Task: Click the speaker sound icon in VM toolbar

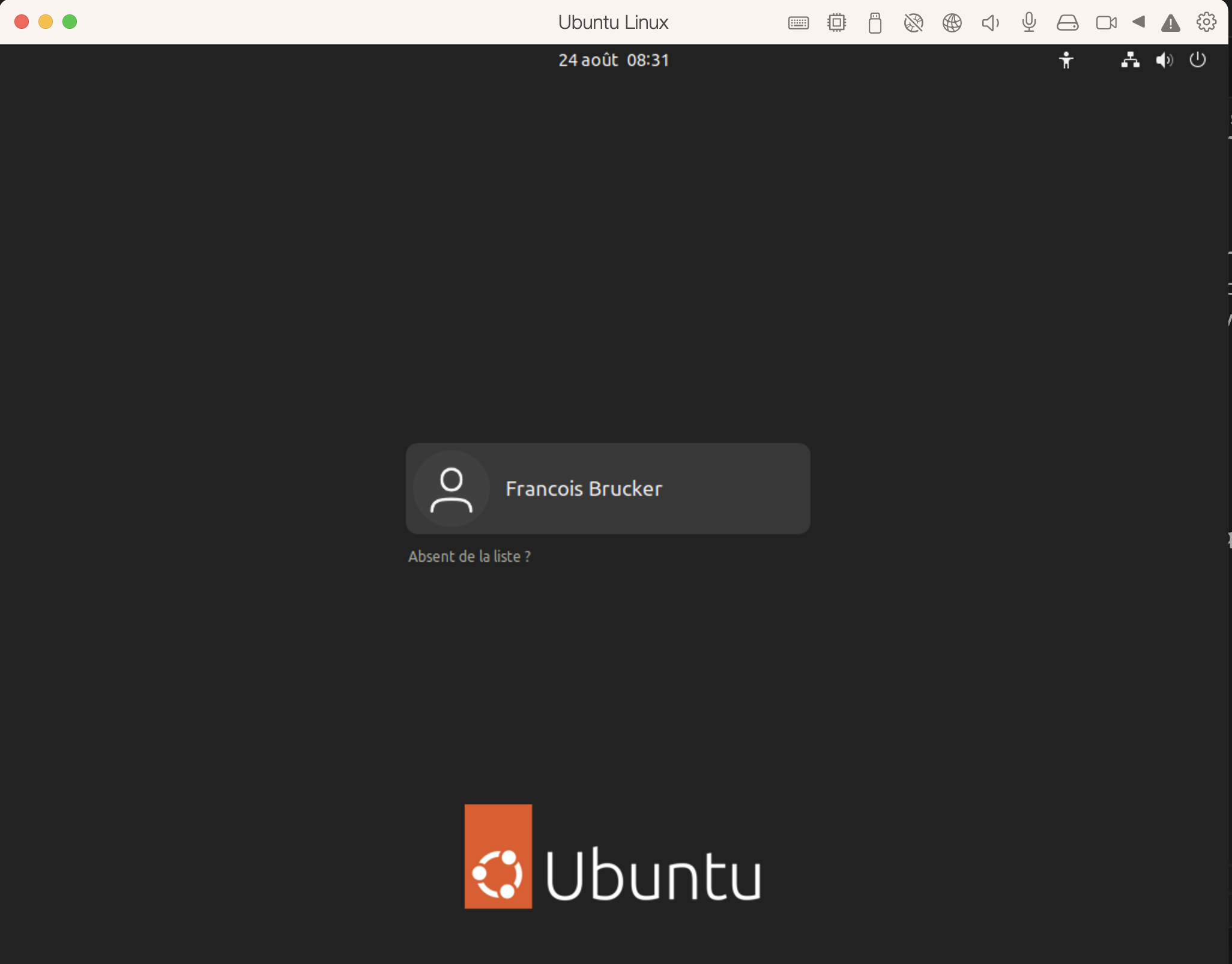Action: pyautogui.click(x=990, y=23)
